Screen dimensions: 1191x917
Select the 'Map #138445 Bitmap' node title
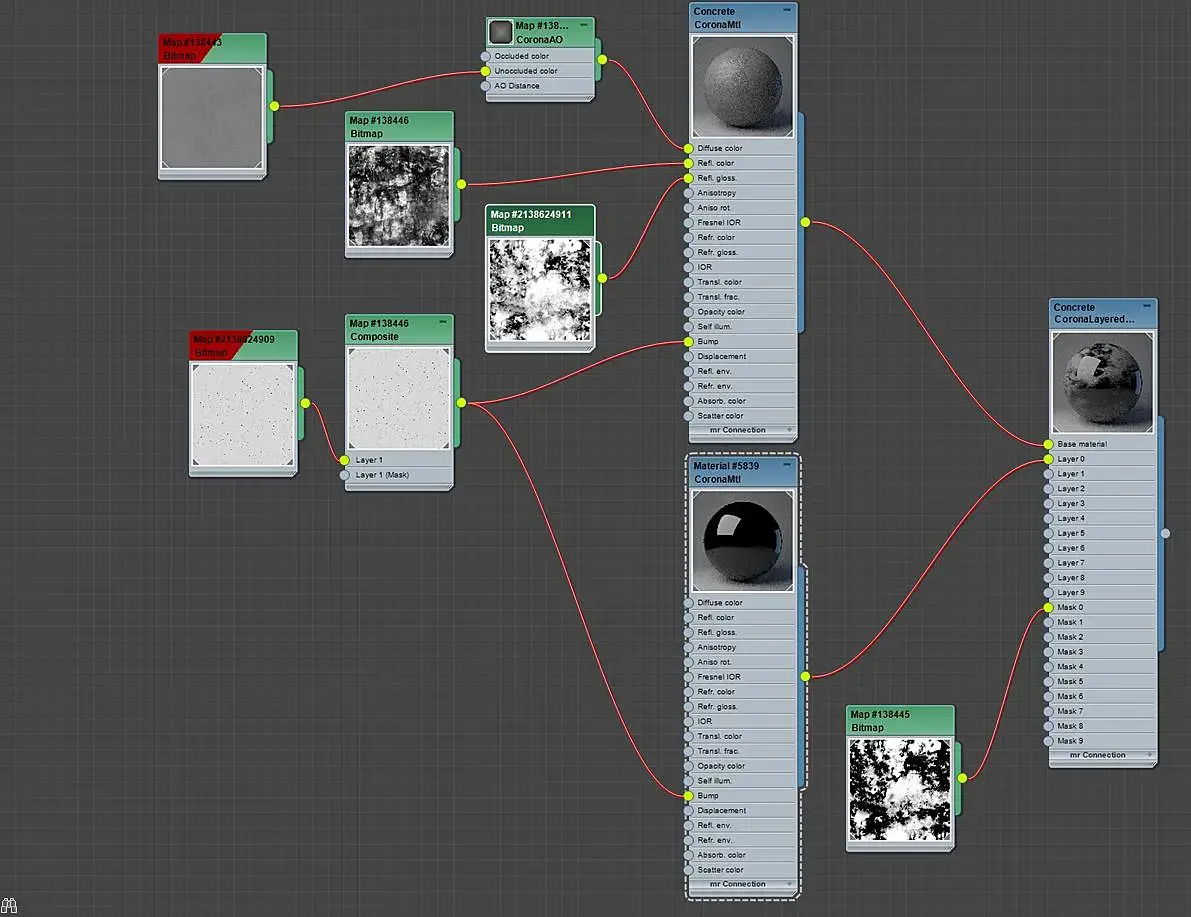(880, 721)
